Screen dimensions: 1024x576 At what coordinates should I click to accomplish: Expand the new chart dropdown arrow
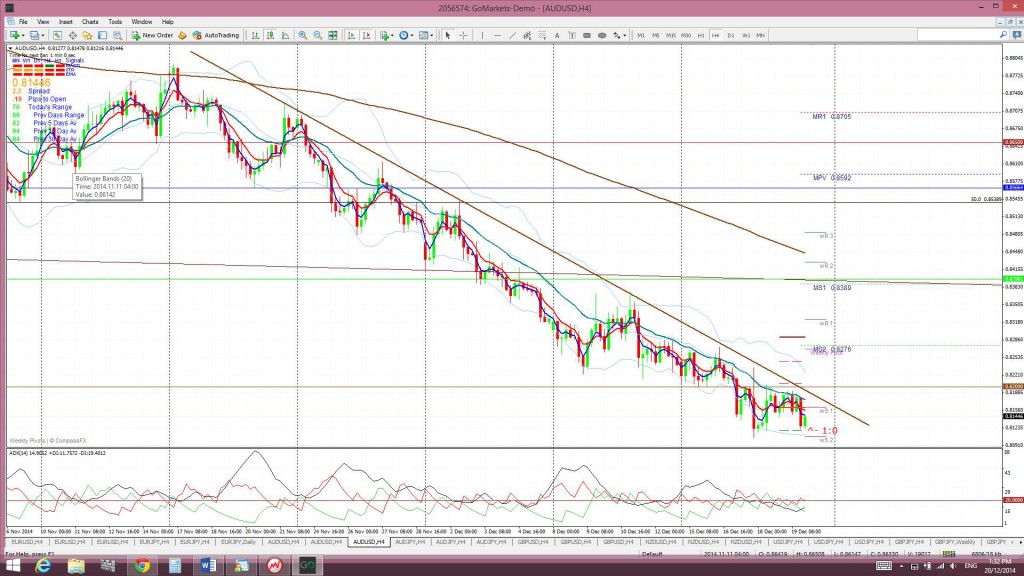click(23, 35)
